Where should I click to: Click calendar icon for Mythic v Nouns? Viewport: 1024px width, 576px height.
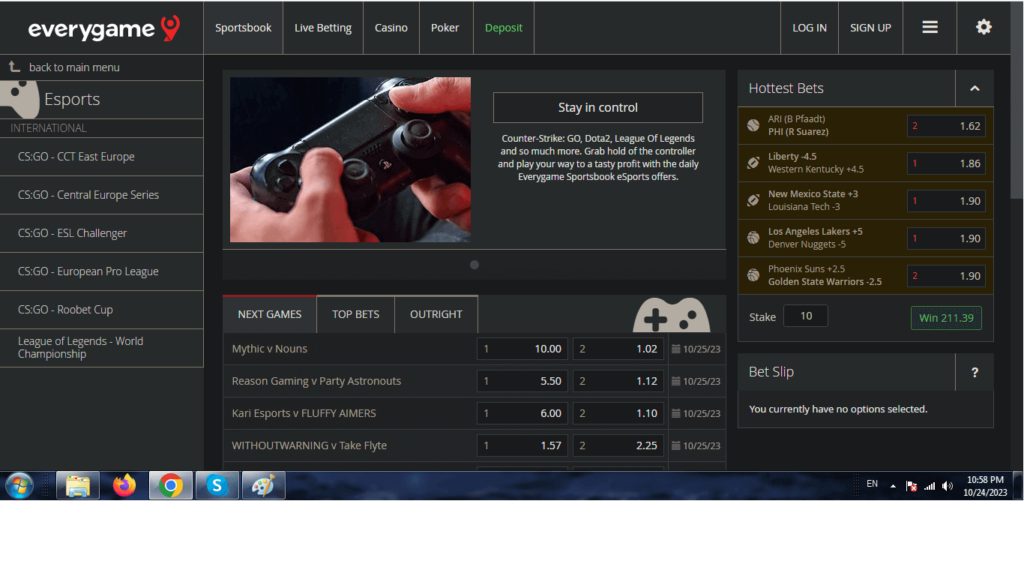click(x=676, y=349)
